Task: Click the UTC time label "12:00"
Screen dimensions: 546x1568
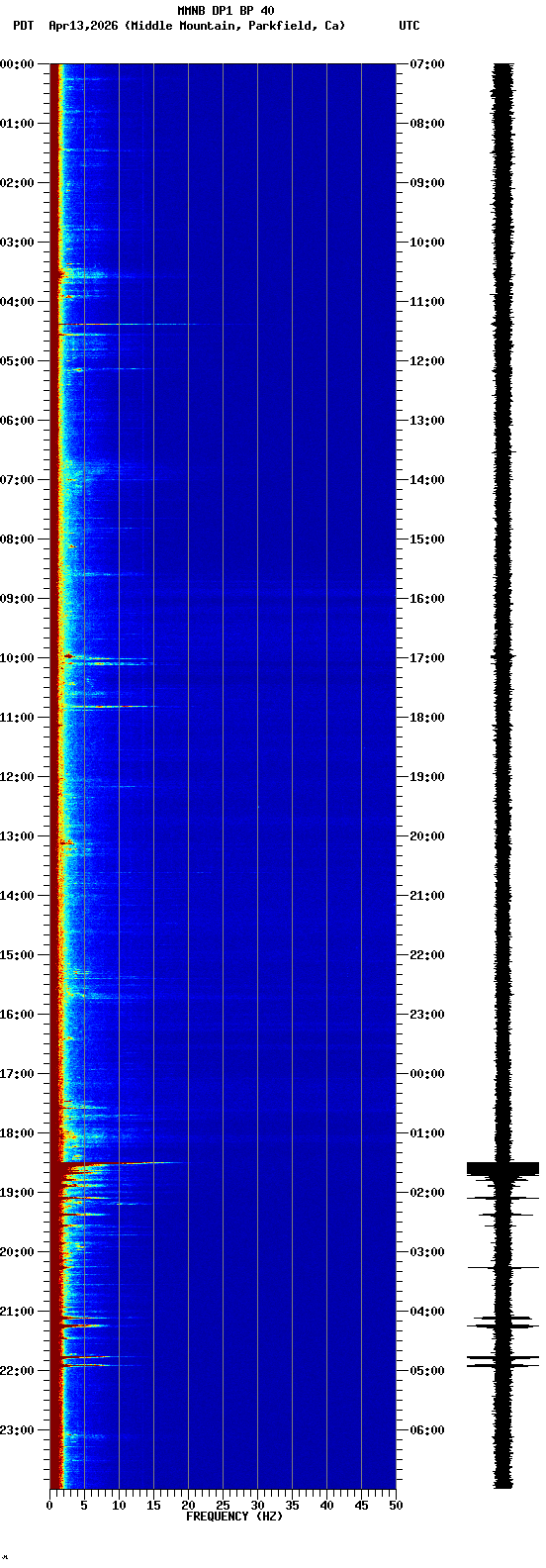Action: (x=427, y=361)
